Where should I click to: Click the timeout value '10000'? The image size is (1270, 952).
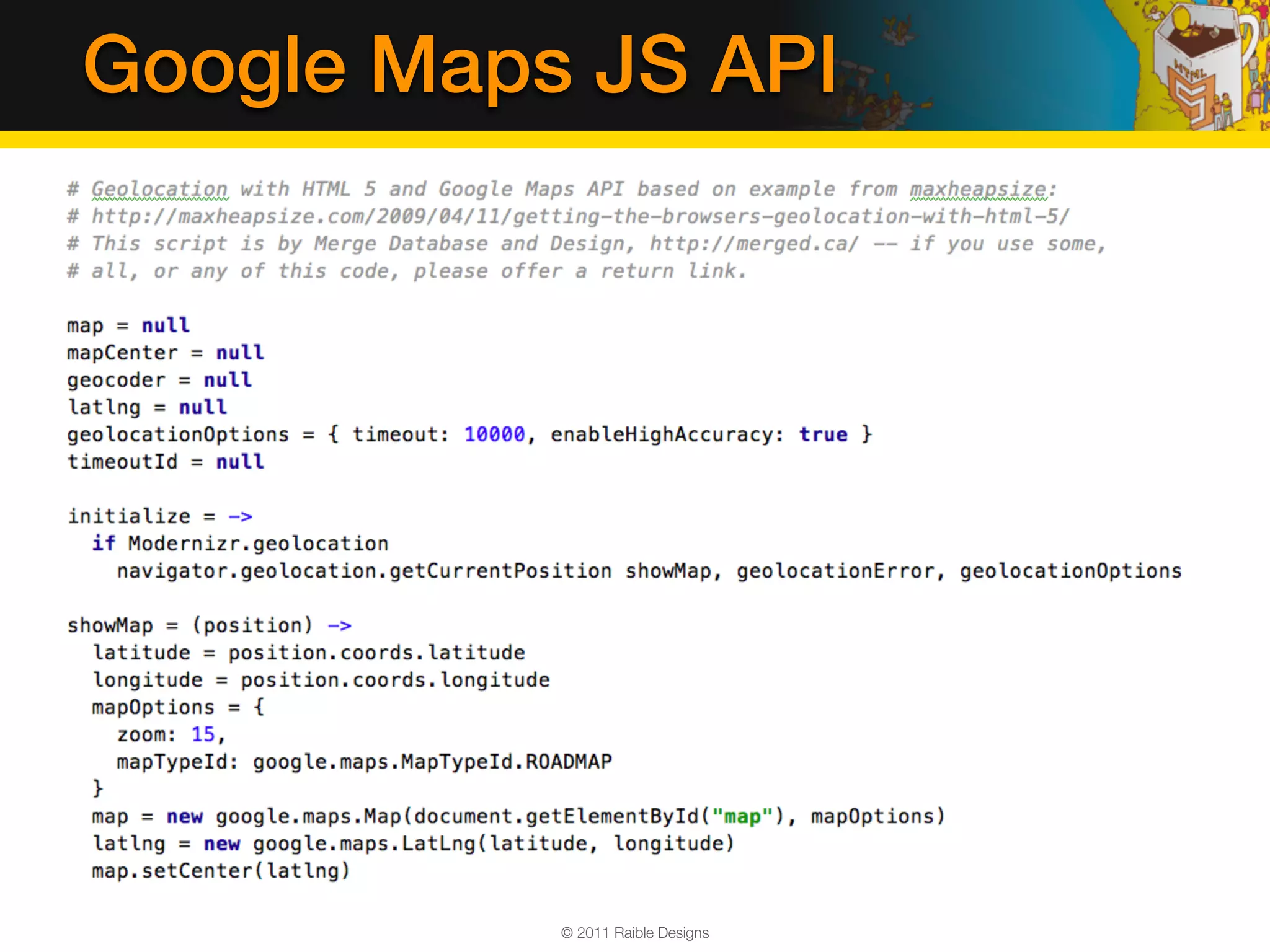[x=495, y=434]
